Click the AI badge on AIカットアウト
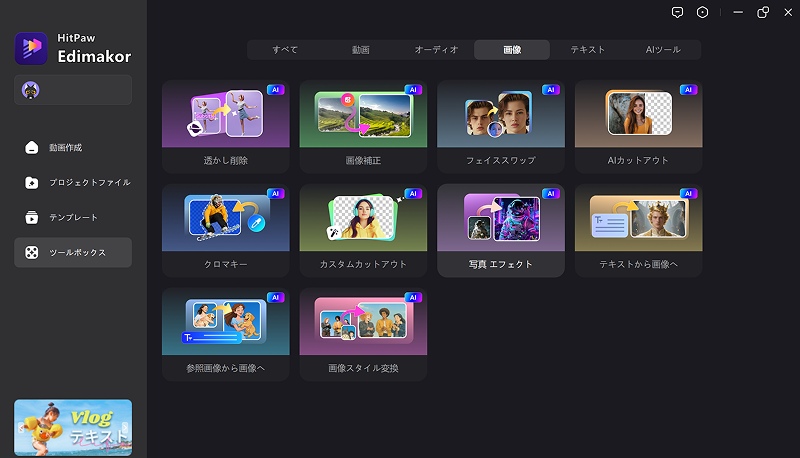 [688, 90]
